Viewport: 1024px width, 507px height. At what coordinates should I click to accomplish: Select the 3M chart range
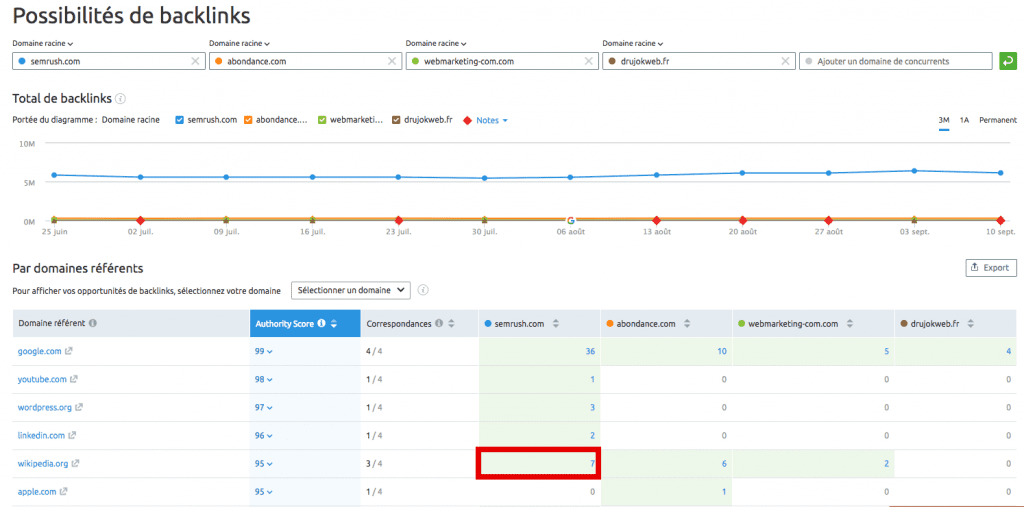tap(944, 120)
